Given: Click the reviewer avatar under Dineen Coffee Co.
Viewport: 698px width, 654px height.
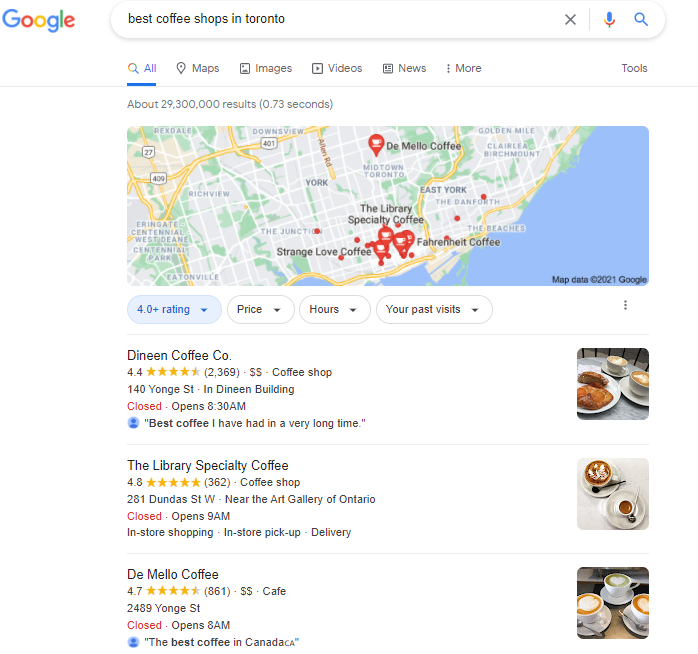Looking at the screenshot, I should pyautogui.click(x=133, y=422).
